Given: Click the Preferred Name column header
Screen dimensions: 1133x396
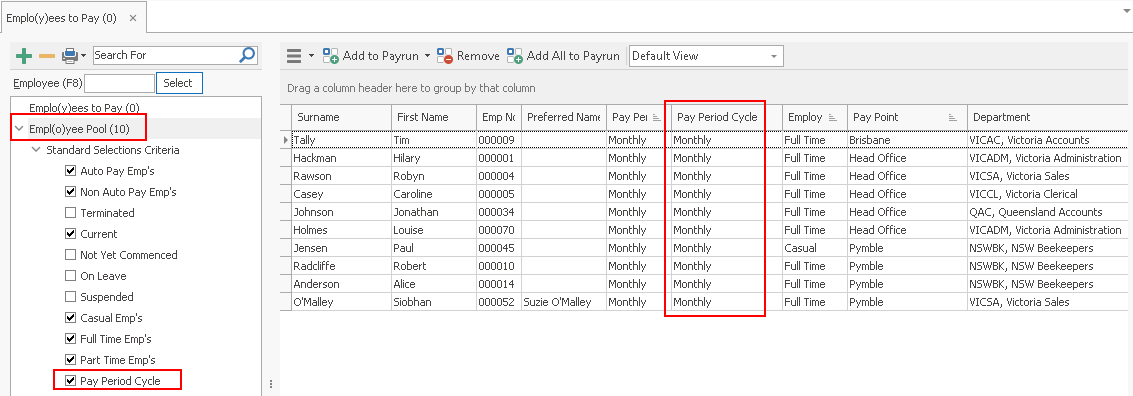Looking at the screenshot, I should point(564,117).
